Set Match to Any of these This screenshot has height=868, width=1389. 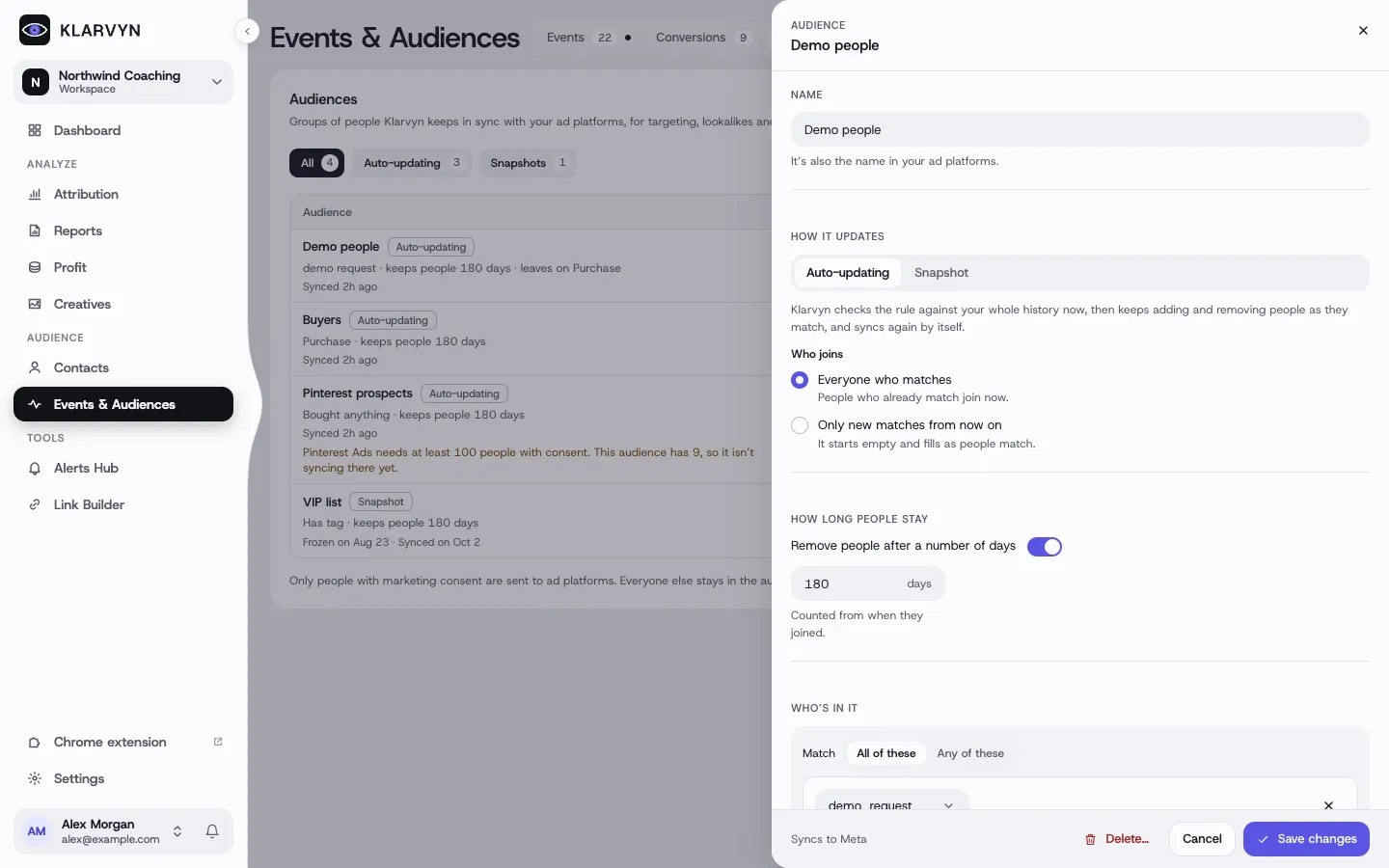click(x=970, y=753)
